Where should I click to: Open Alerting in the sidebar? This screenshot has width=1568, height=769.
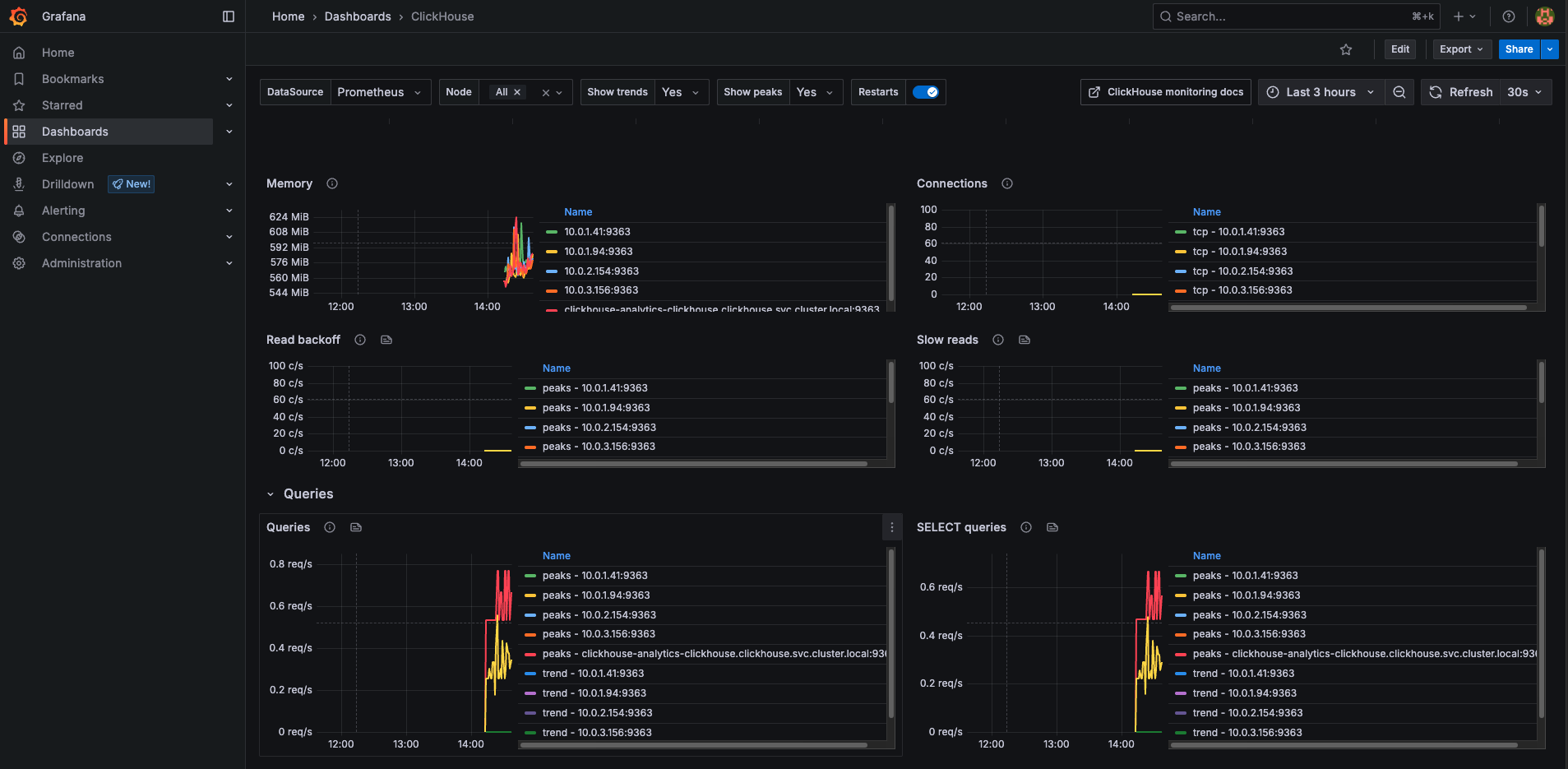63,211
